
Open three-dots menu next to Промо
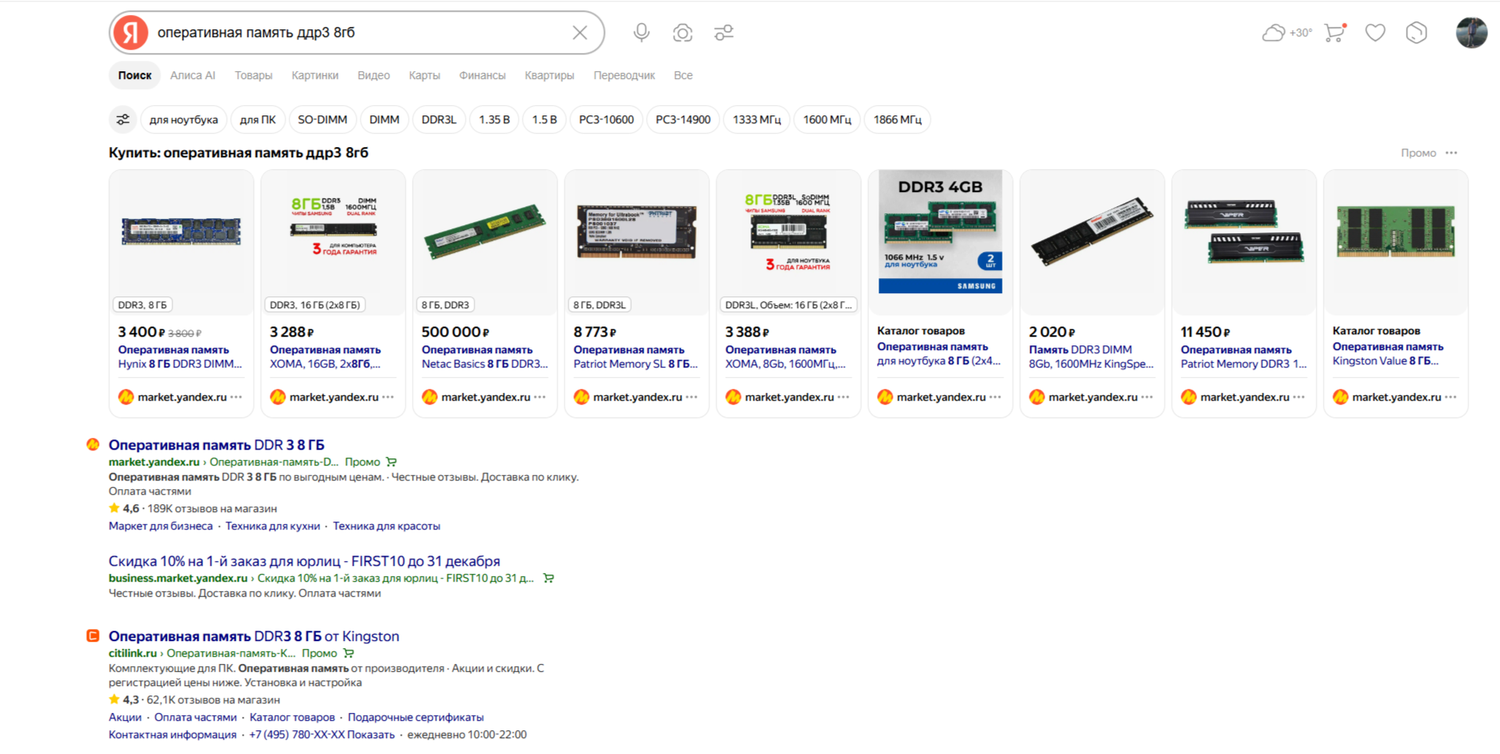click(1452, 153)
